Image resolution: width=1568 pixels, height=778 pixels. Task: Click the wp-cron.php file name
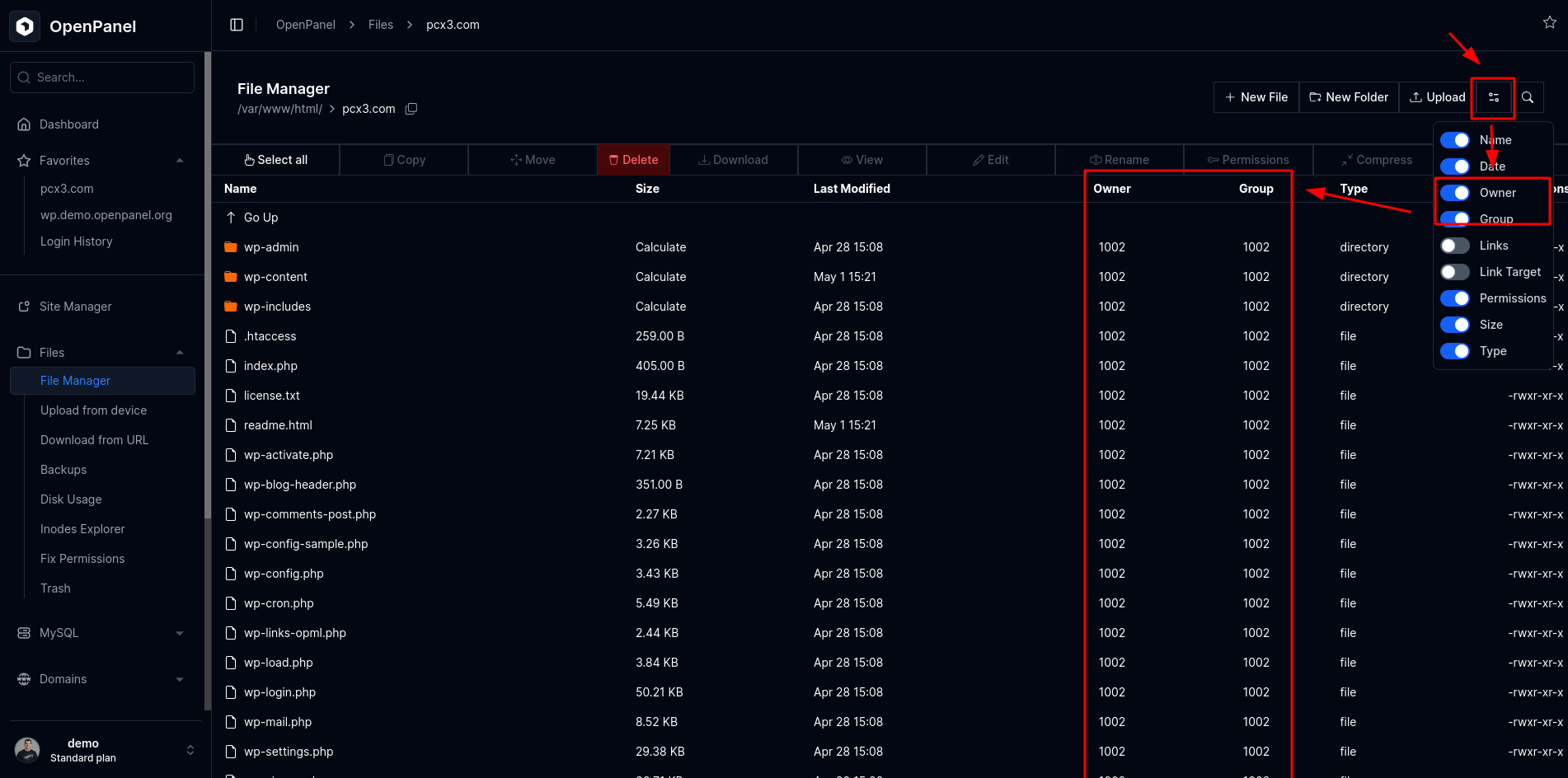(279, 603)
